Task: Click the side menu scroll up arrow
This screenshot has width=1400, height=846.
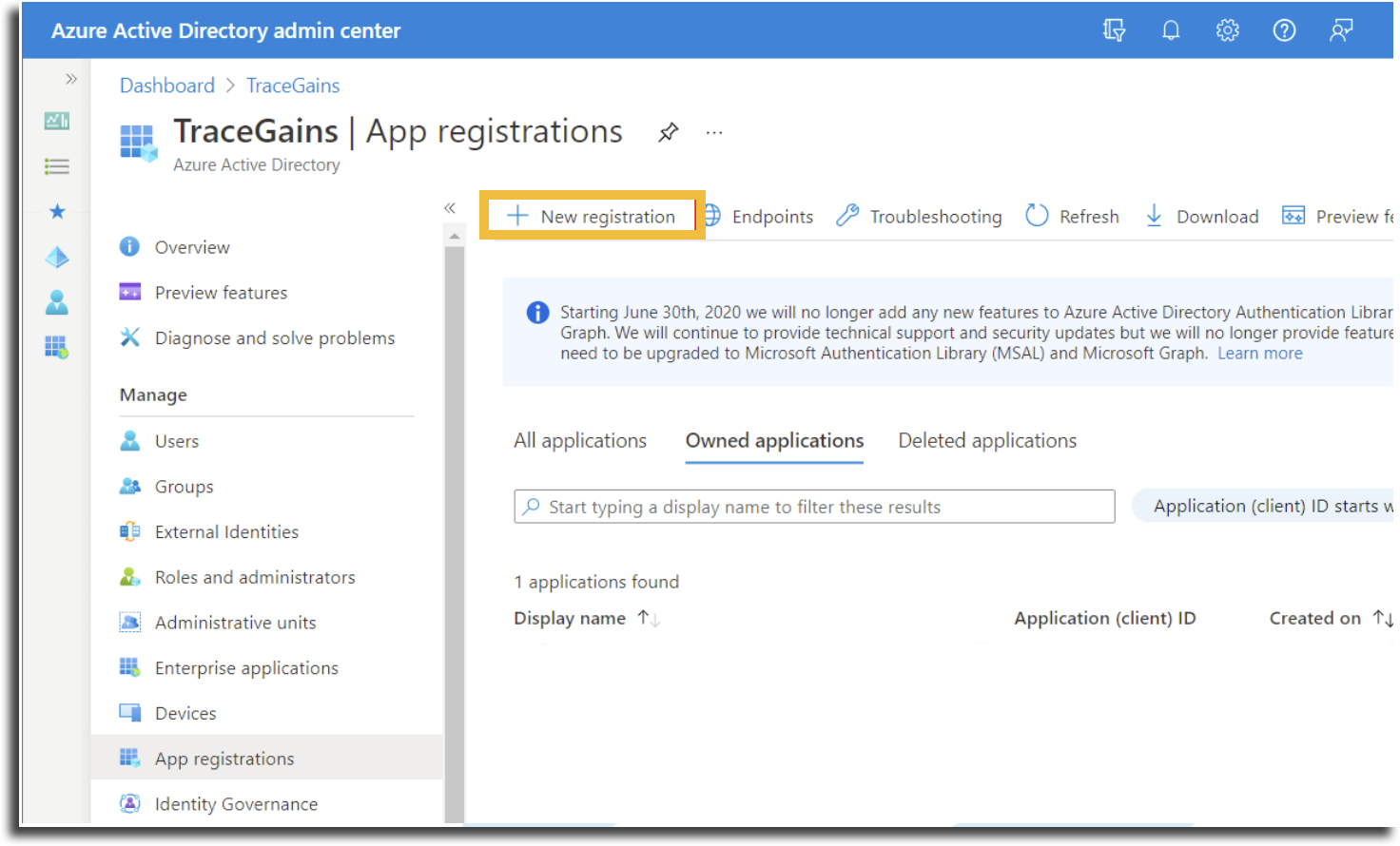Action: coord(454,236)
